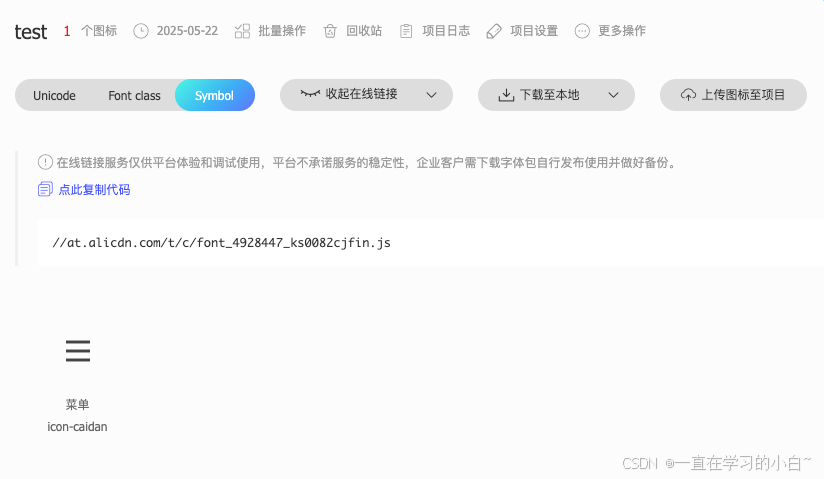Select the 菜单 hamburger menu icon
The width and height of the screenshot is (824, 479).
click(x=78, y=351)
